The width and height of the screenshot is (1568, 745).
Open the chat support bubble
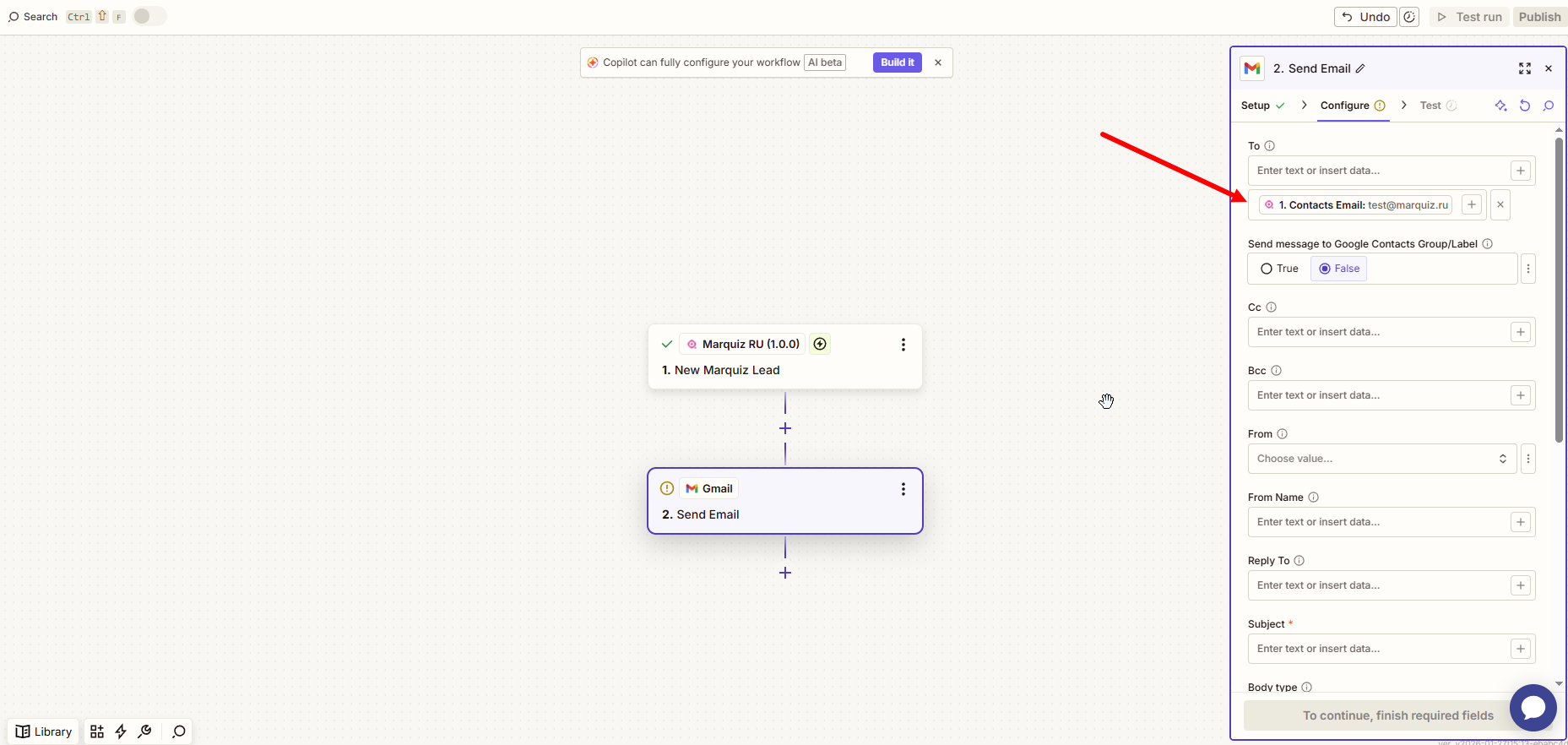[1533, 708]
